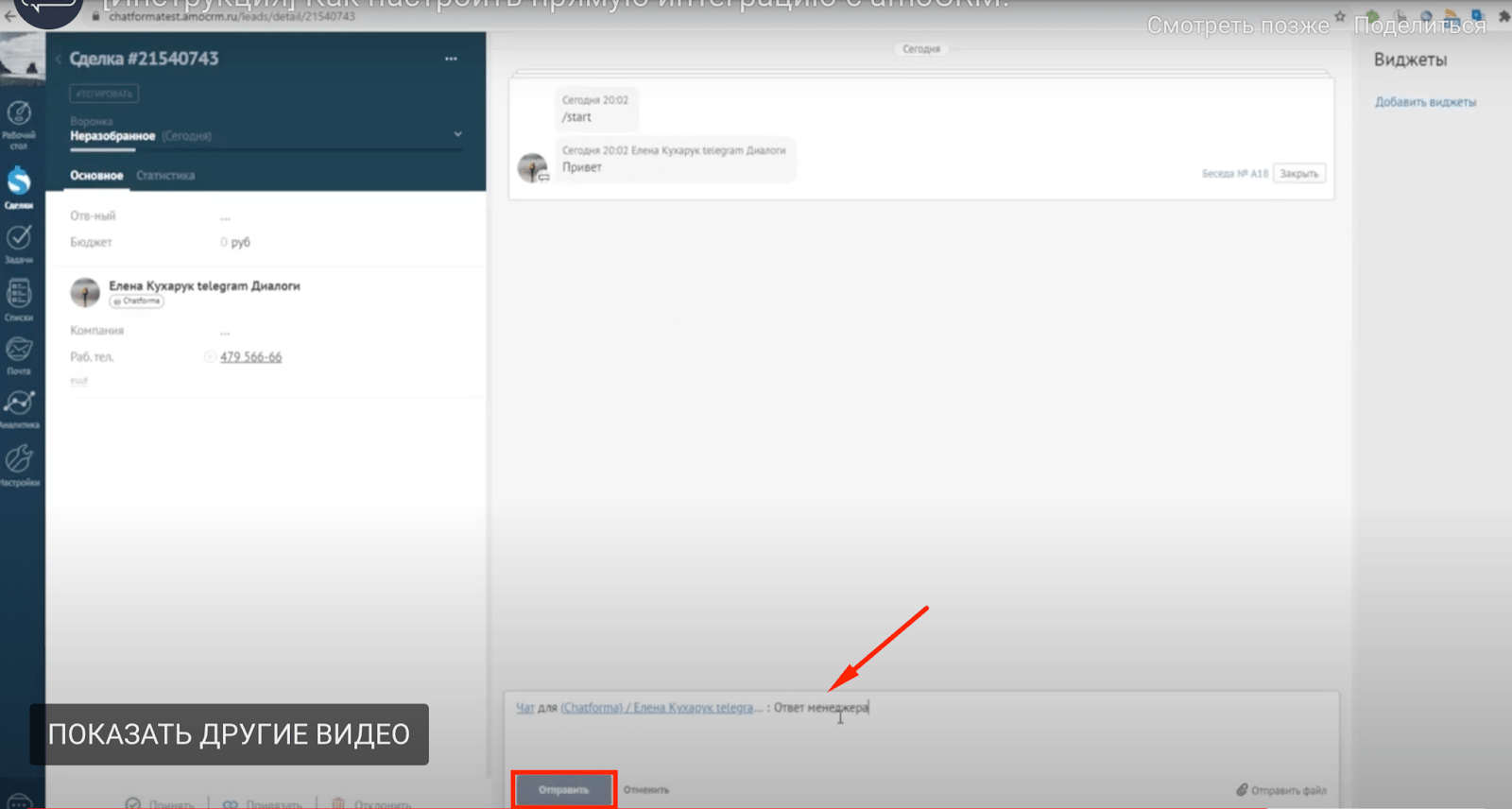Click the Отклонить action at the bottom

370,803
